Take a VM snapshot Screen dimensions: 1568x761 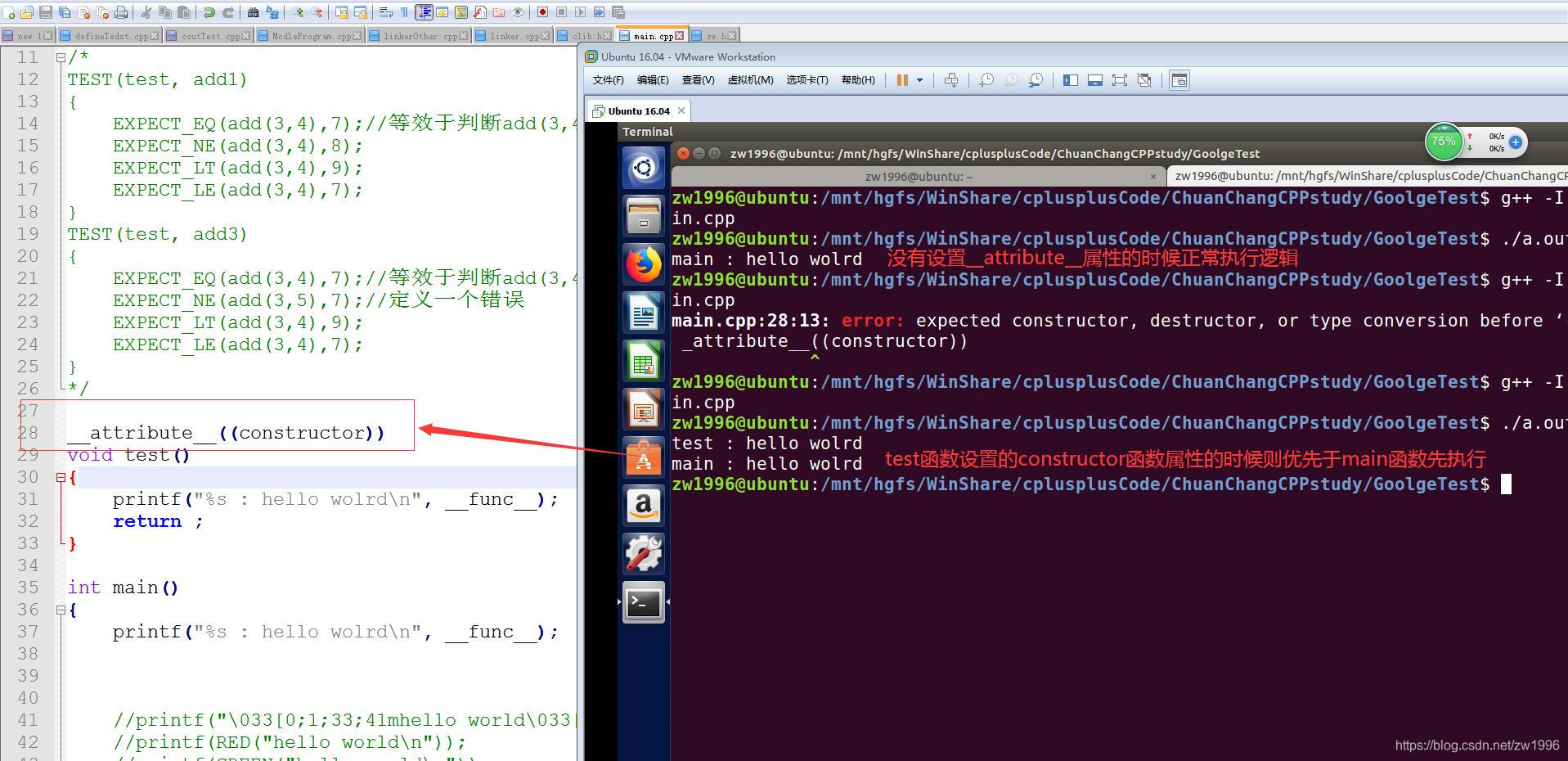coord(986,80)
